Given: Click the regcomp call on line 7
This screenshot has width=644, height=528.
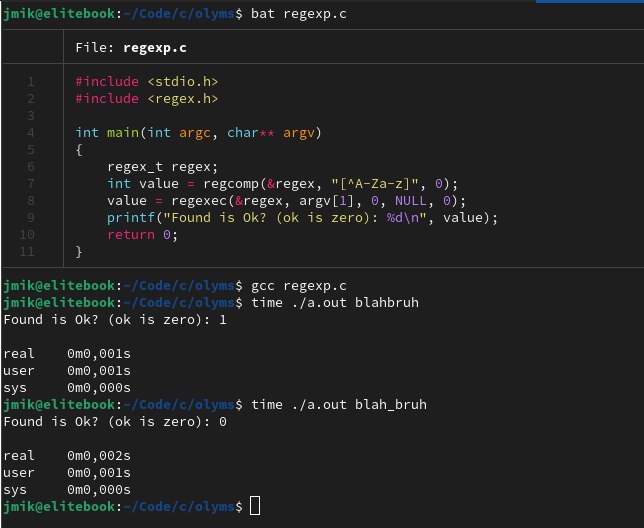Looking at the screenshot, I should click(x=330, y=184).
